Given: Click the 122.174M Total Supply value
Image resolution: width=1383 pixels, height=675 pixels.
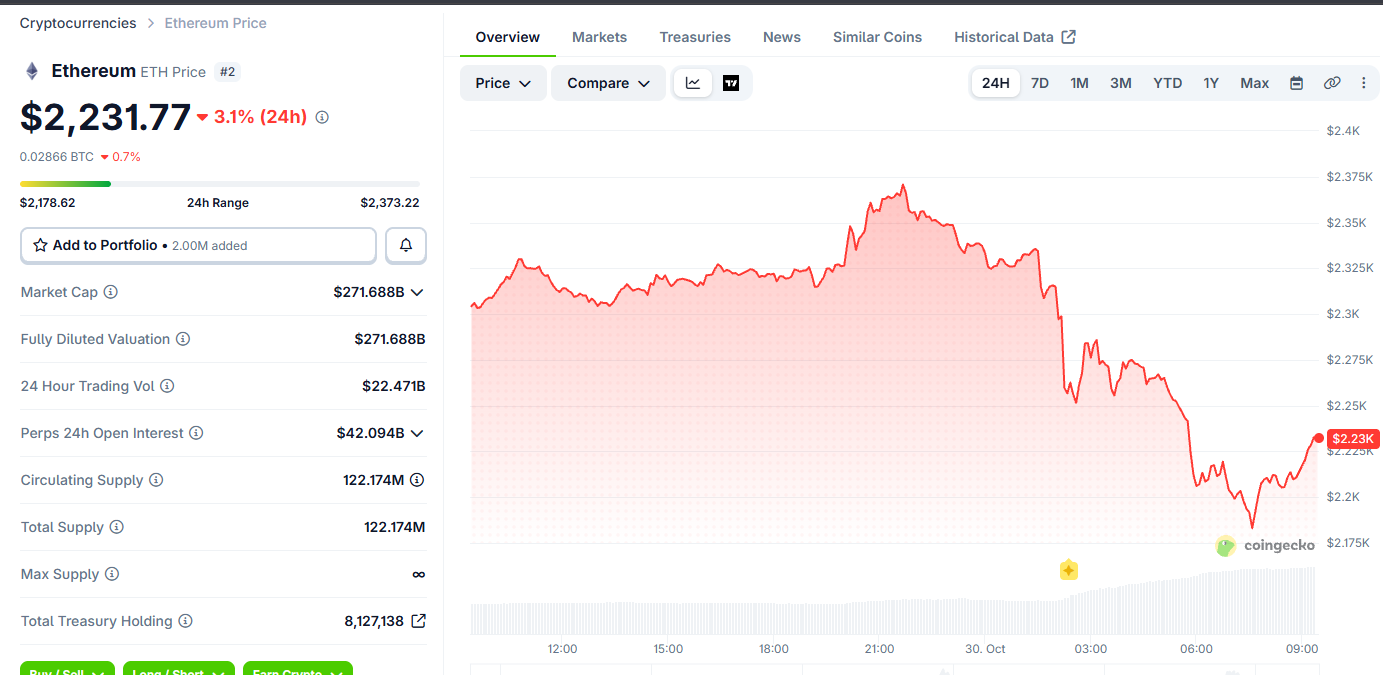Looking at the screenshot, I should click(x=395, y=527).
